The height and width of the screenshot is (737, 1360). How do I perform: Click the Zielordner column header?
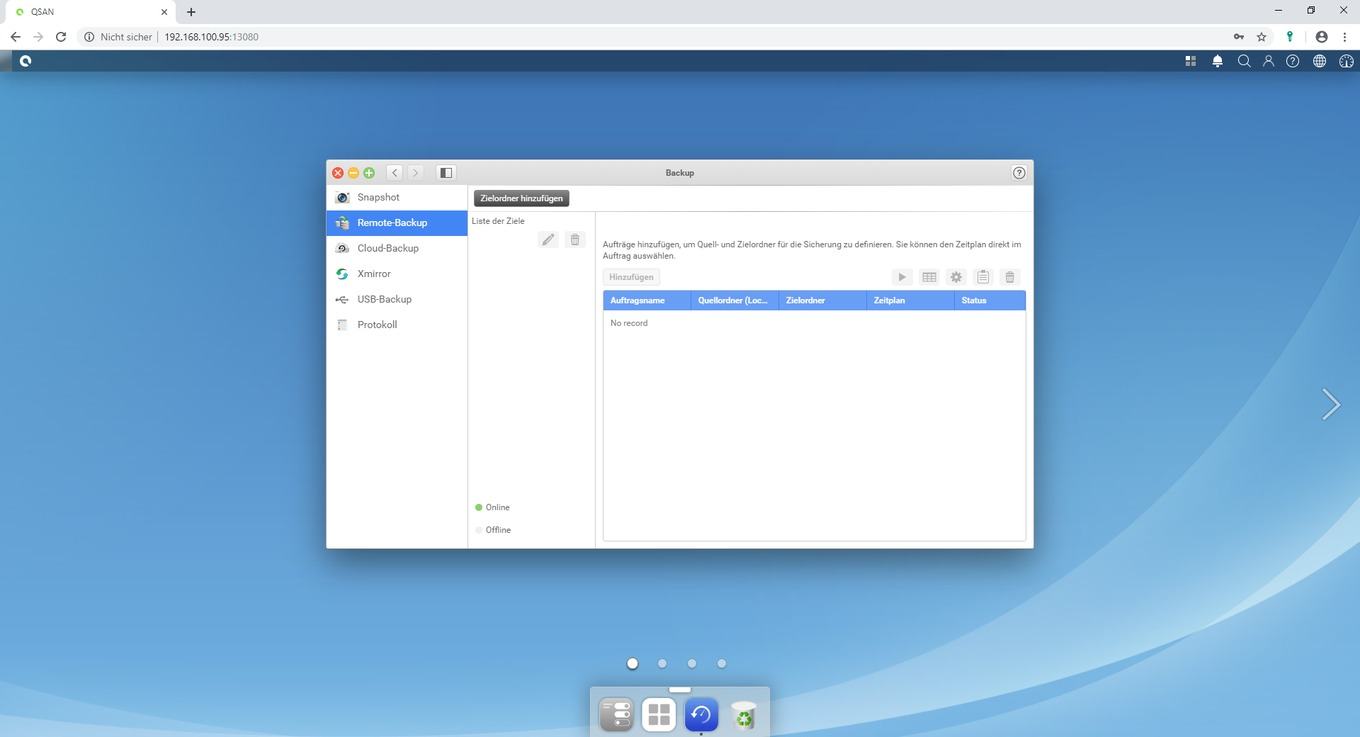(x=822, y=300)
